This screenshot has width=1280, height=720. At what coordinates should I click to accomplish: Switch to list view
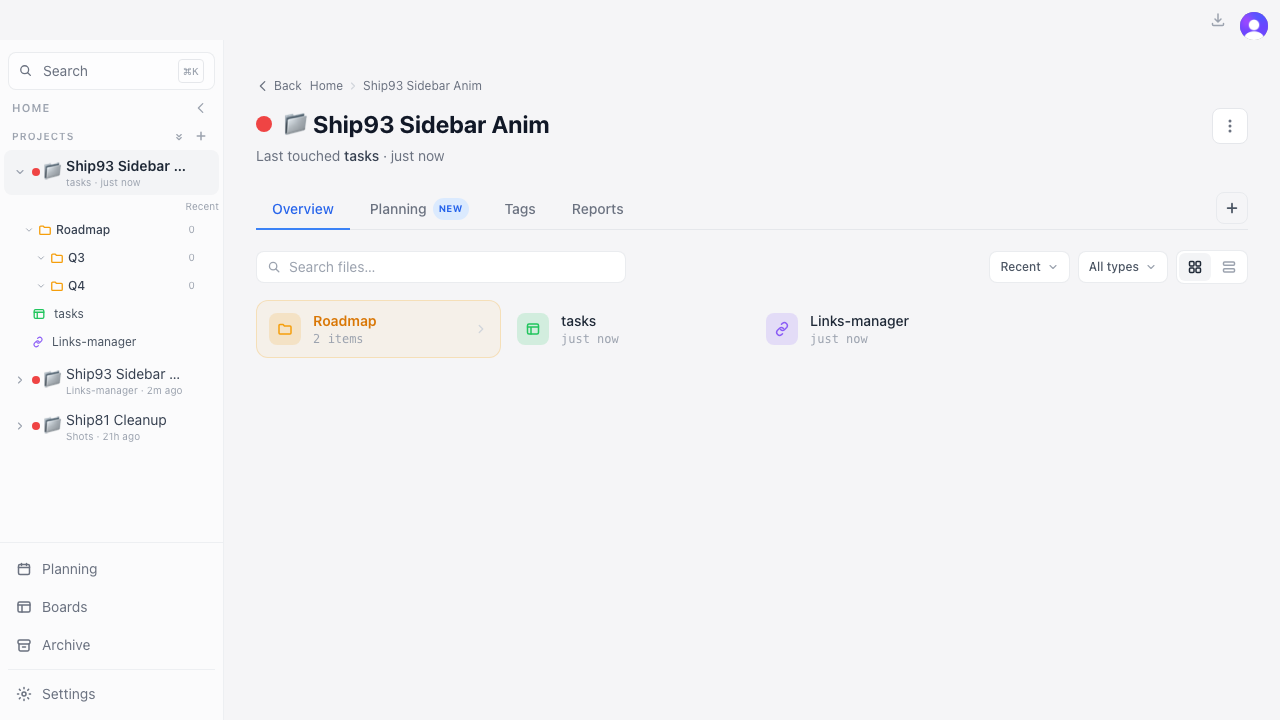pos(1229,267)
